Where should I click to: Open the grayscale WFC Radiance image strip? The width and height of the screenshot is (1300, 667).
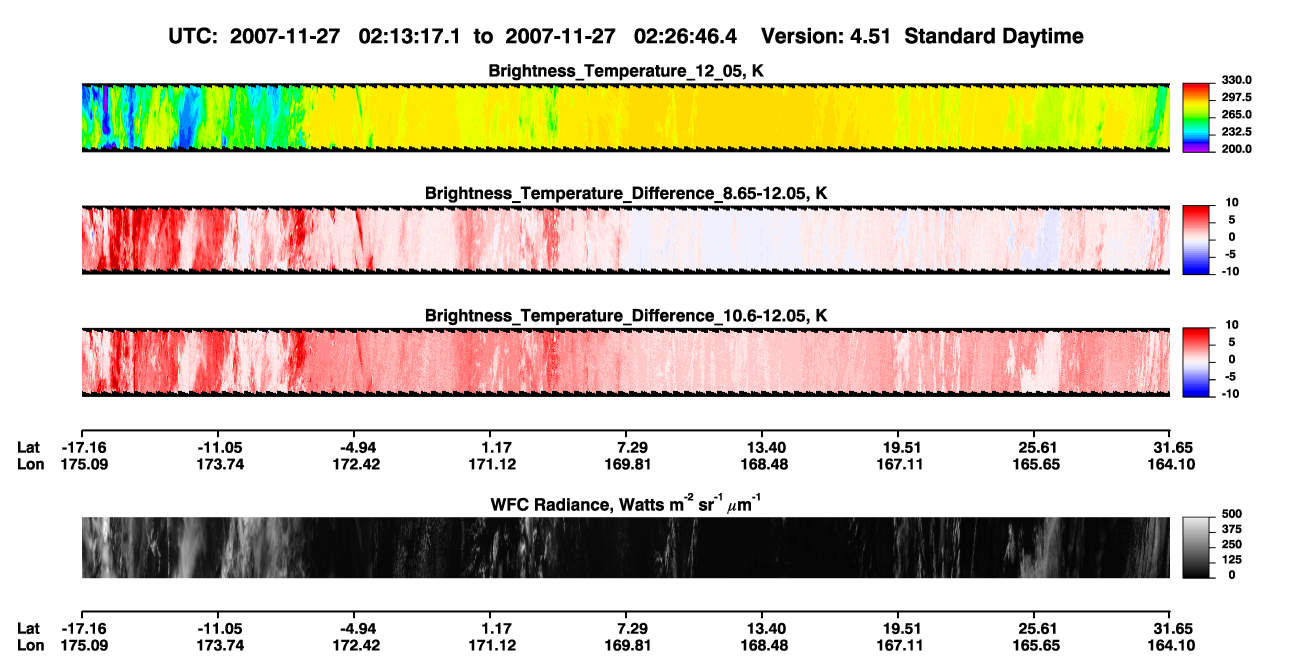click(625, 547)
